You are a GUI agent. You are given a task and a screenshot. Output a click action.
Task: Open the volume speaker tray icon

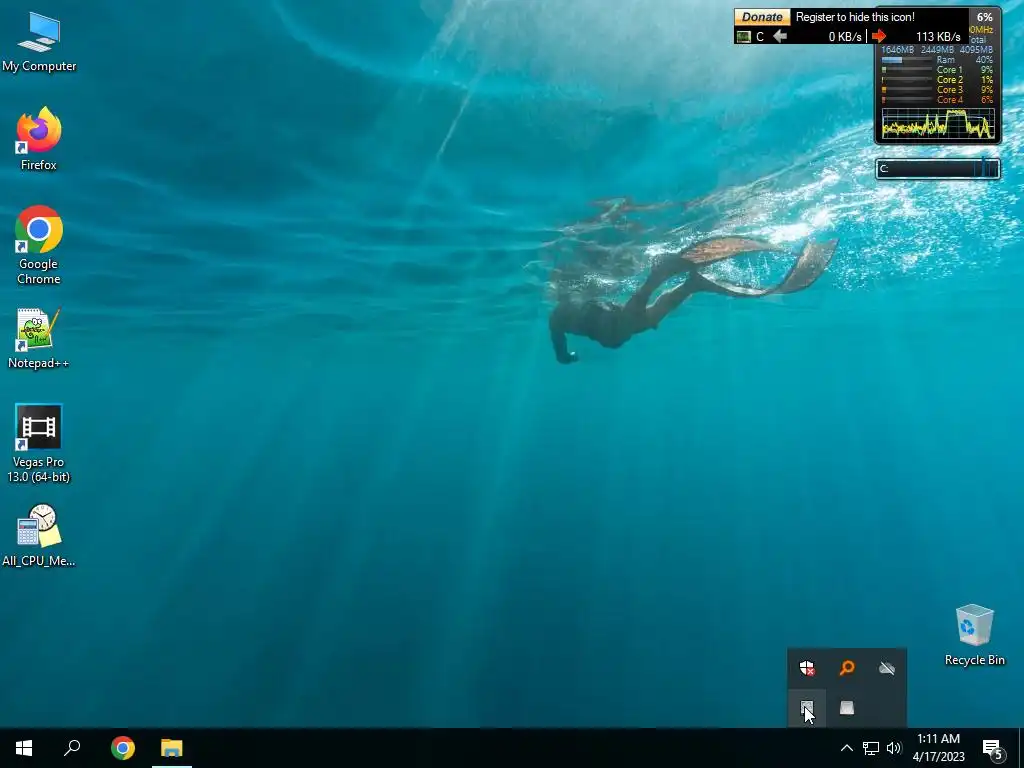tap(894, 748)
